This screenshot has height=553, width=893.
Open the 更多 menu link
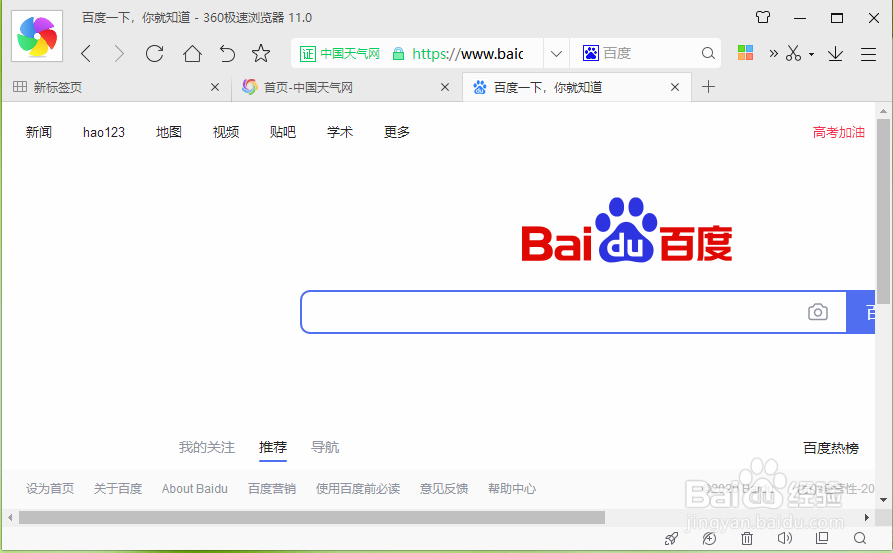[397, 132]
